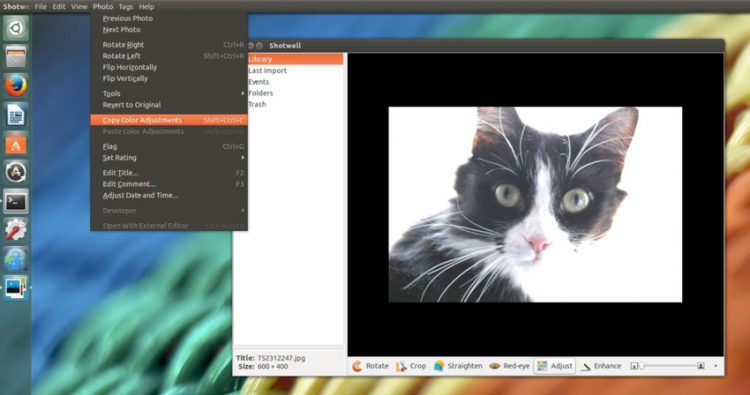Open the Tags menu
Screen dimensions: 750x395
(126, 7)
